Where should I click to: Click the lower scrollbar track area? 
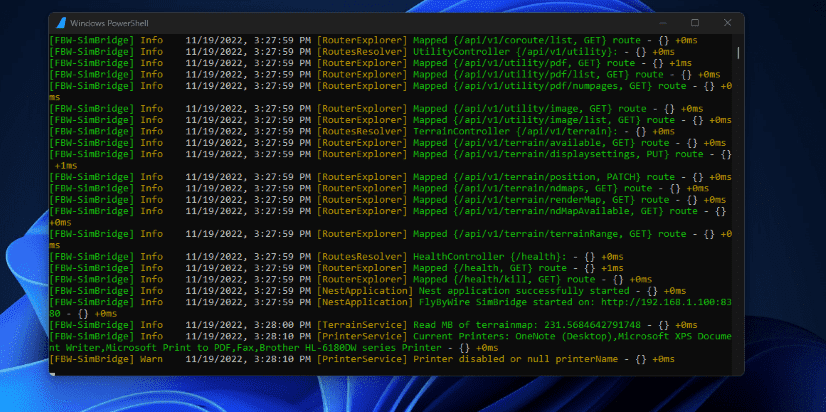coord(738,250)
